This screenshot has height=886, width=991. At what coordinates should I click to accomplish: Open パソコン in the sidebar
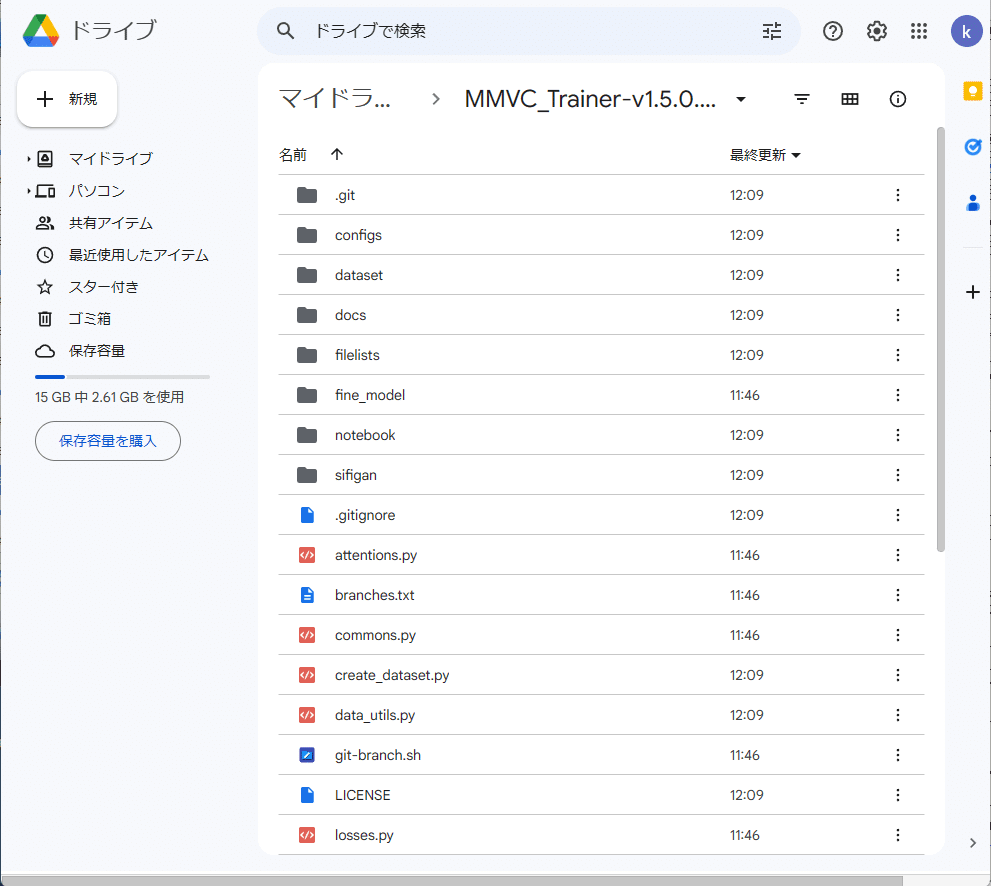(x=97, y=190)
